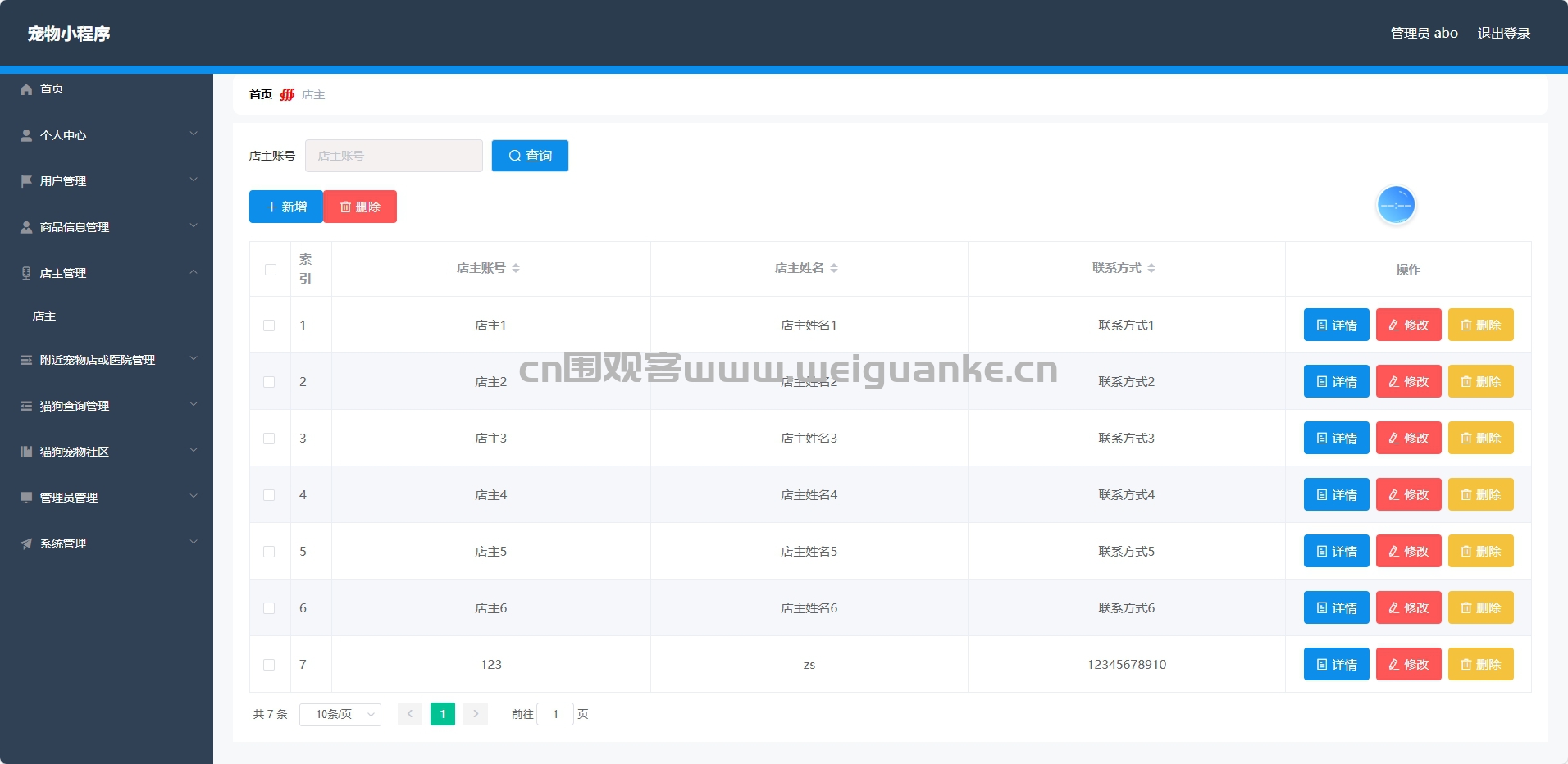Expand 管理员管理 chevron

pos(194,496)
